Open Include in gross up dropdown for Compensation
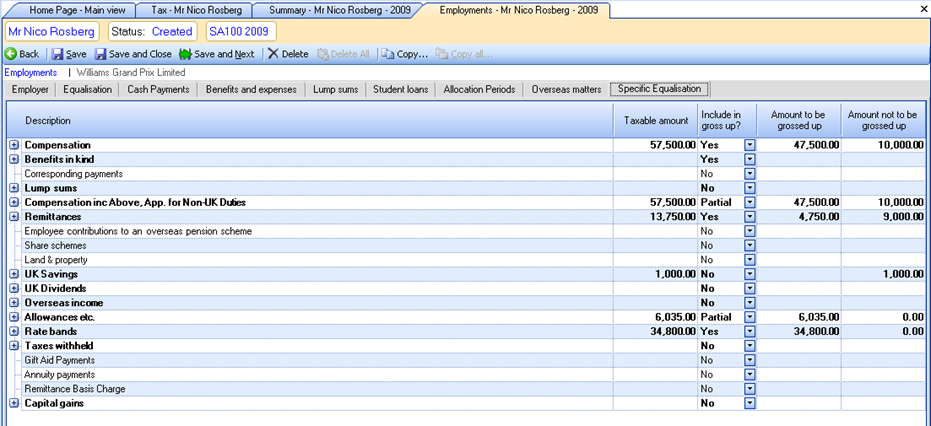Viewport: 931px width, 426px height. point(749,145)
